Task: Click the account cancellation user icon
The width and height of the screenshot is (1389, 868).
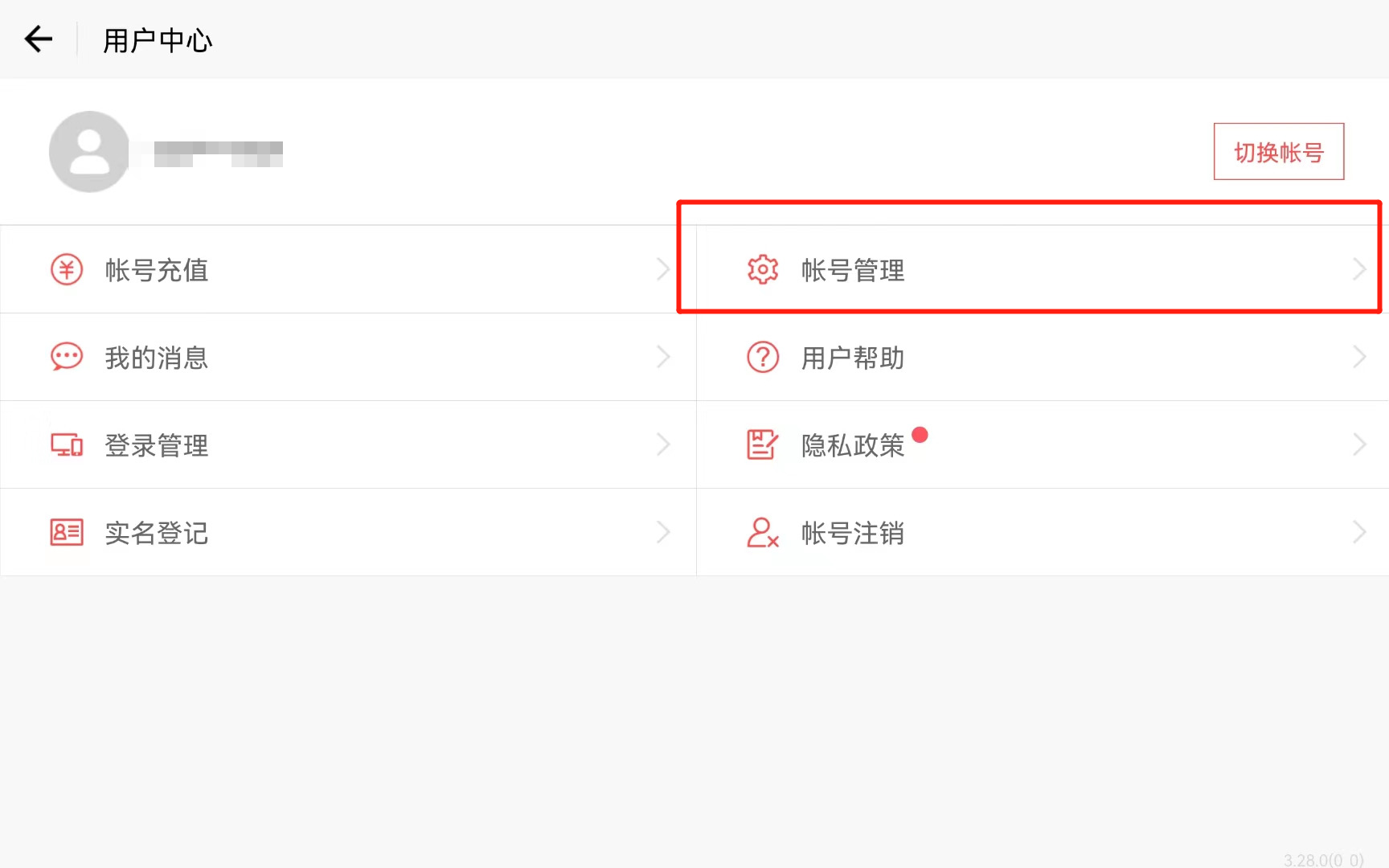Action: point(762,532)
